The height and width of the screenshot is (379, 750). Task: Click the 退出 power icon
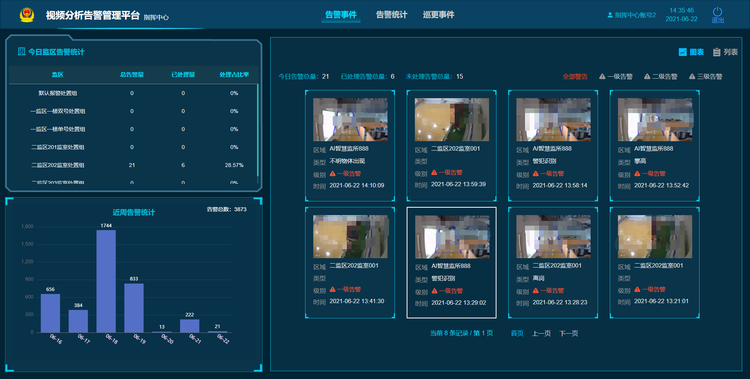click(717, 12)
